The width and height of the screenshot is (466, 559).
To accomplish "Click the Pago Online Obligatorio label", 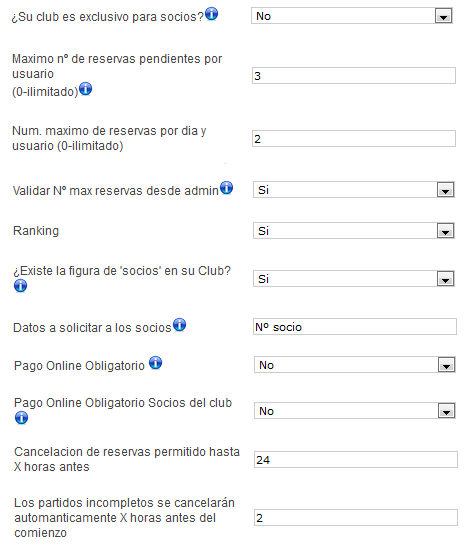I will (x=80, y=366).
